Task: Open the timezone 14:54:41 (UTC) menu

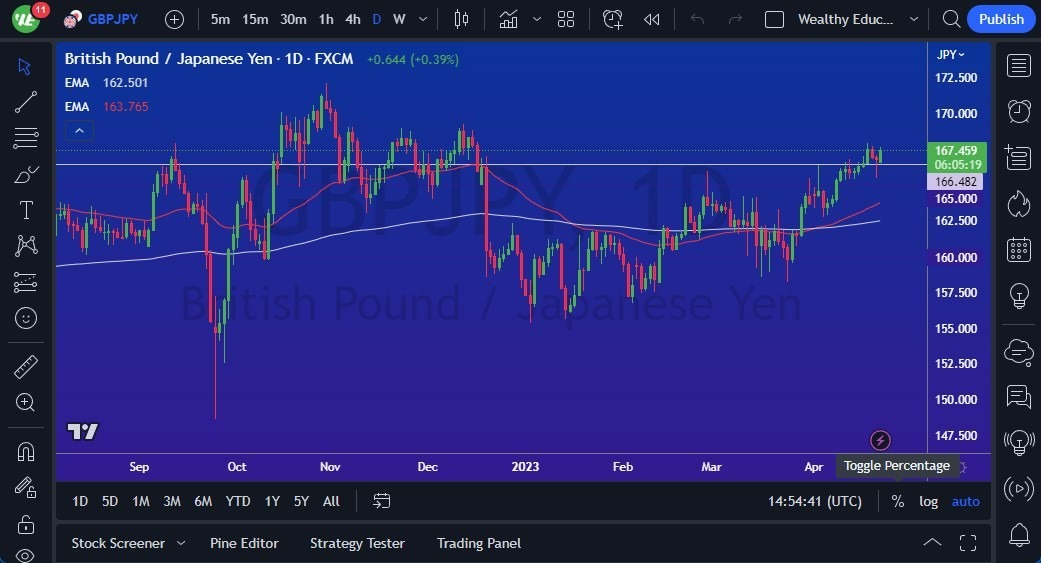Action: point(815,501)
